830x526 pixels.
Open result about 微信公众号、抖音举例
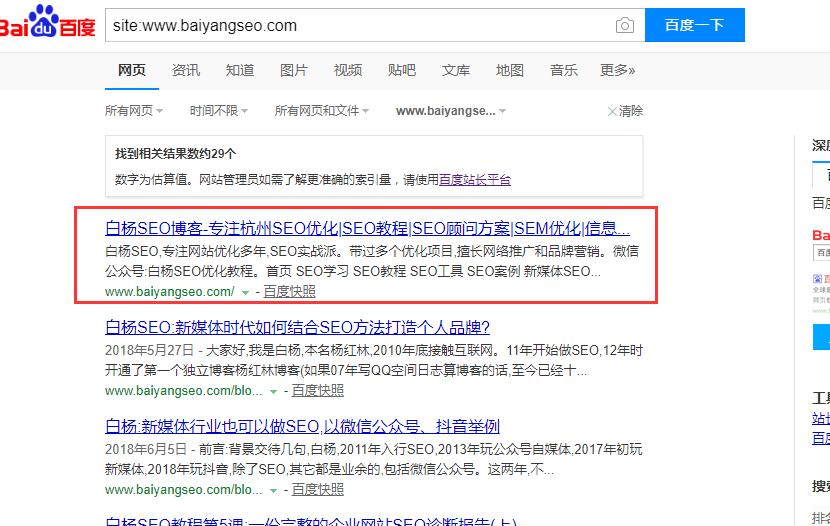[x=302, y=425]
